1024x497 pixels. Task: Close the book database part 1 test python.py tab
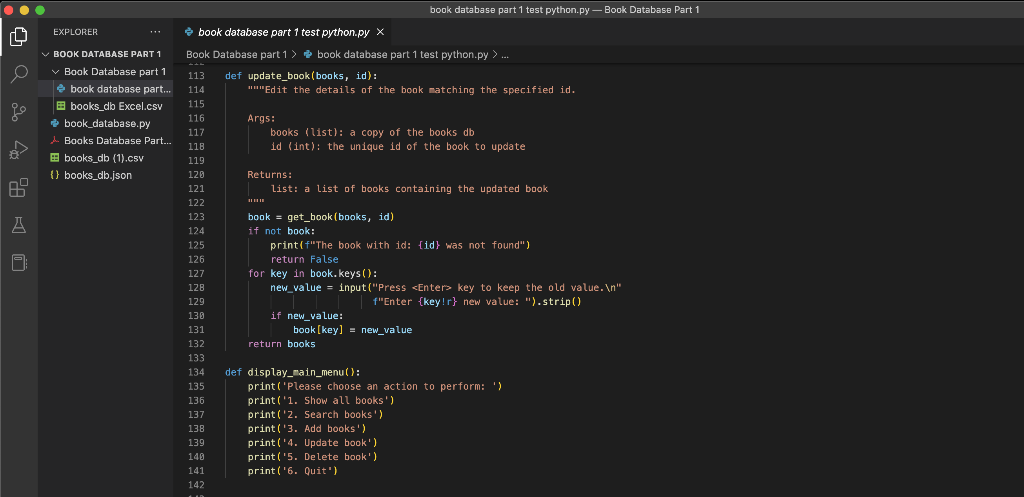380,32
